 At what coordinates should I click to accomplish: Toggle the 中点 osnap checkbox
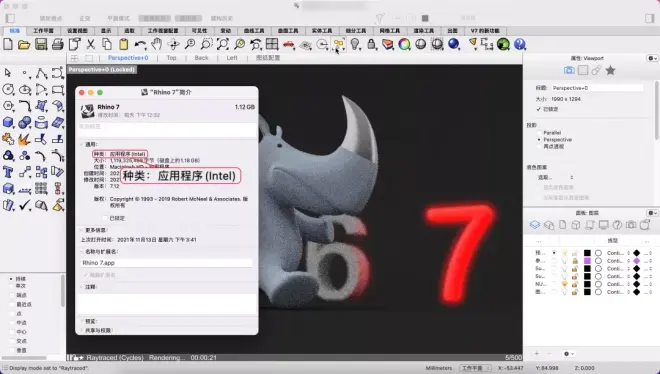[12, 323]
